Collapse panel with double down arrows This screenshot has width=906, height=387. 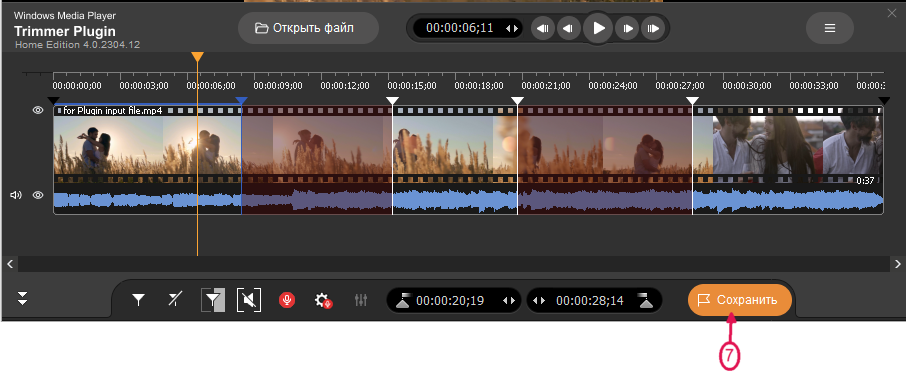coord(23,299)
